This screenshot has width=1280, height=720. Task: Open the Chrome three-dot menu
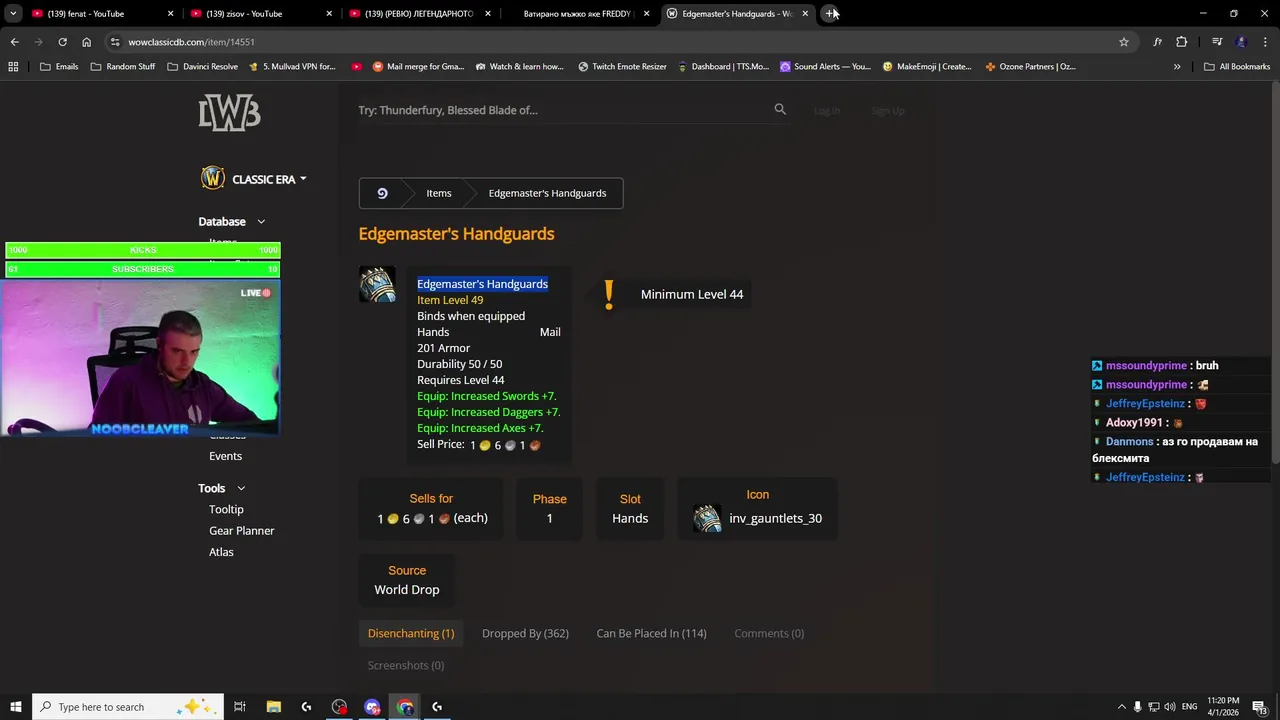click(1265, 42)
